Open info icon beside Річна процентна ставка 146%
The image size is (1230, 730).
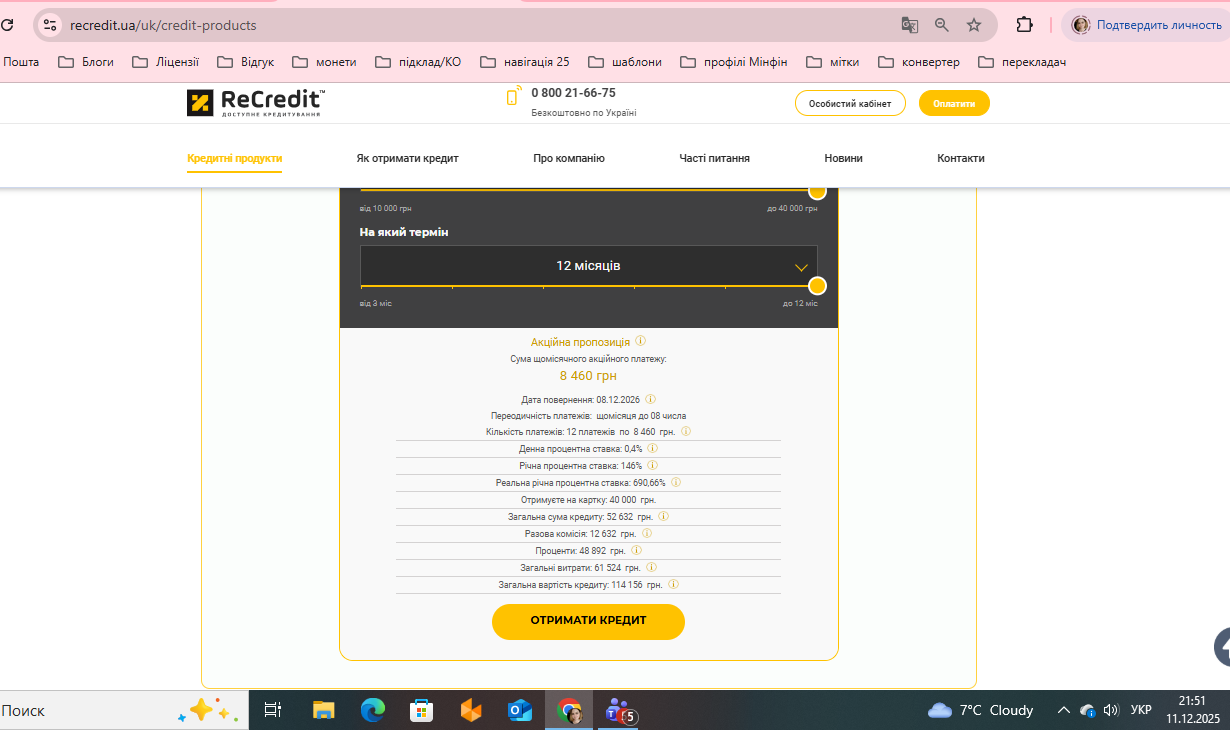[x=652, y=465]
